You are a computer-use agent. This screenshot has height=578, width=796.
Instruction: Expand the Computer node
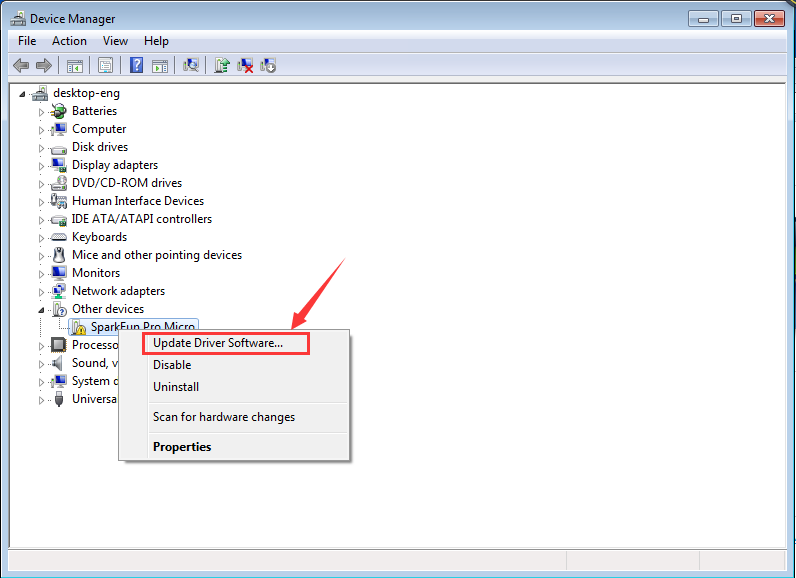[x=41, y=130]
